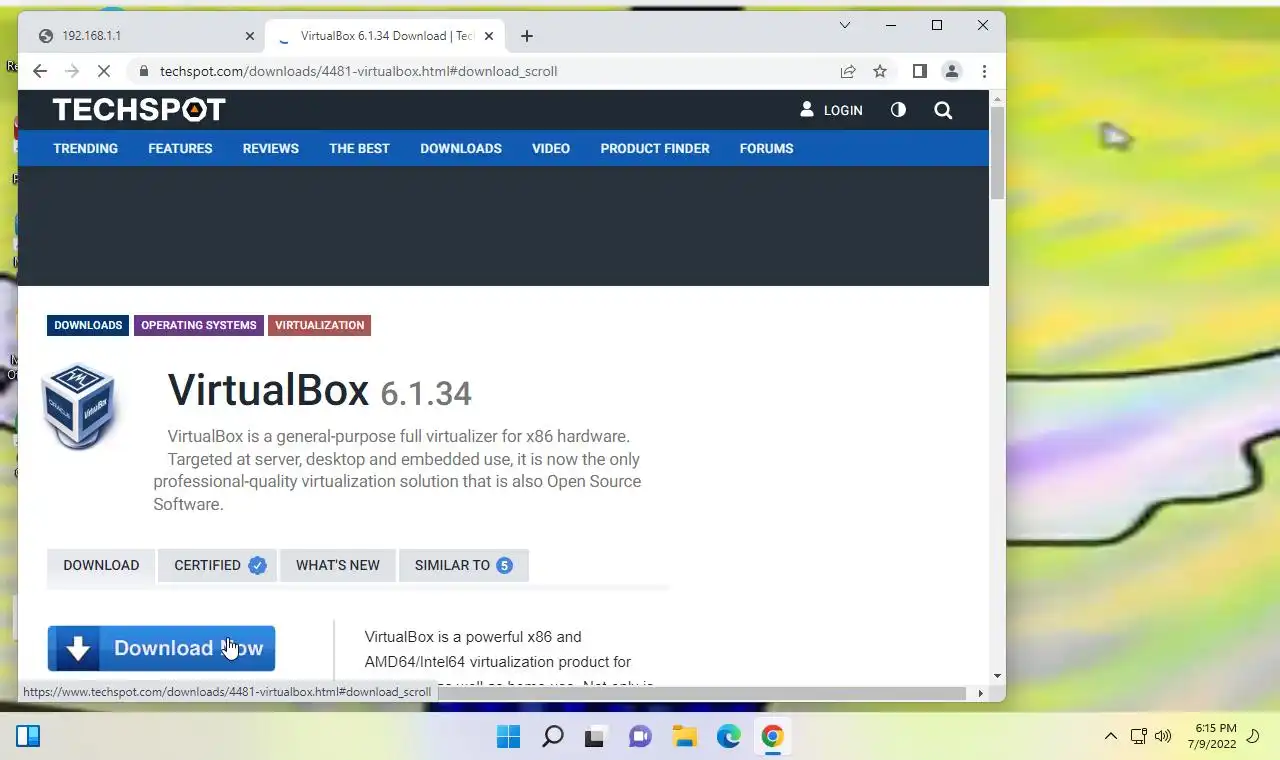Click the TechSpot logo
The width and height of the screenshot is (1280, 760).
(139, 109)
